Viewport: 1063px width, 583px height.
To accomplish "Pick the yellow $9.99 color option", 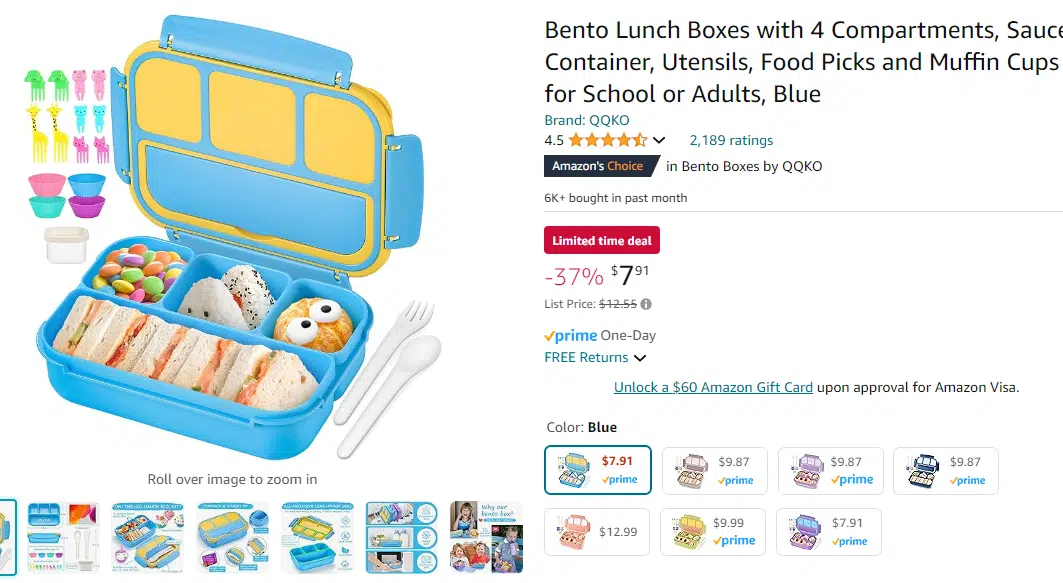I will coord(713,532).
